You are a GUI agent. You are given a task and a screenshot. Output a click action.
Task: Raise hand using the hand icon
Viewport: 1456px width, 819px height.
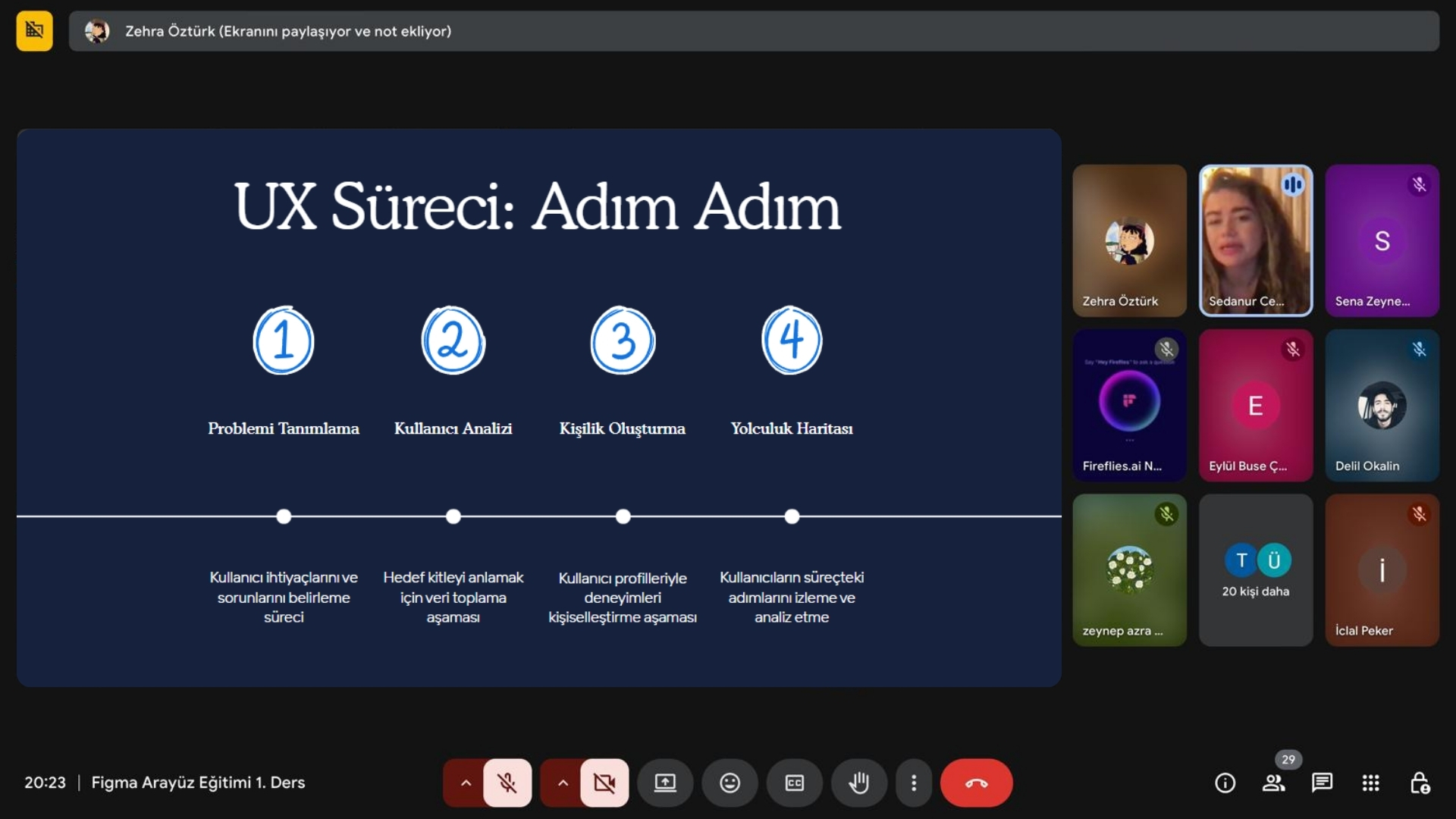click(858, 783)
